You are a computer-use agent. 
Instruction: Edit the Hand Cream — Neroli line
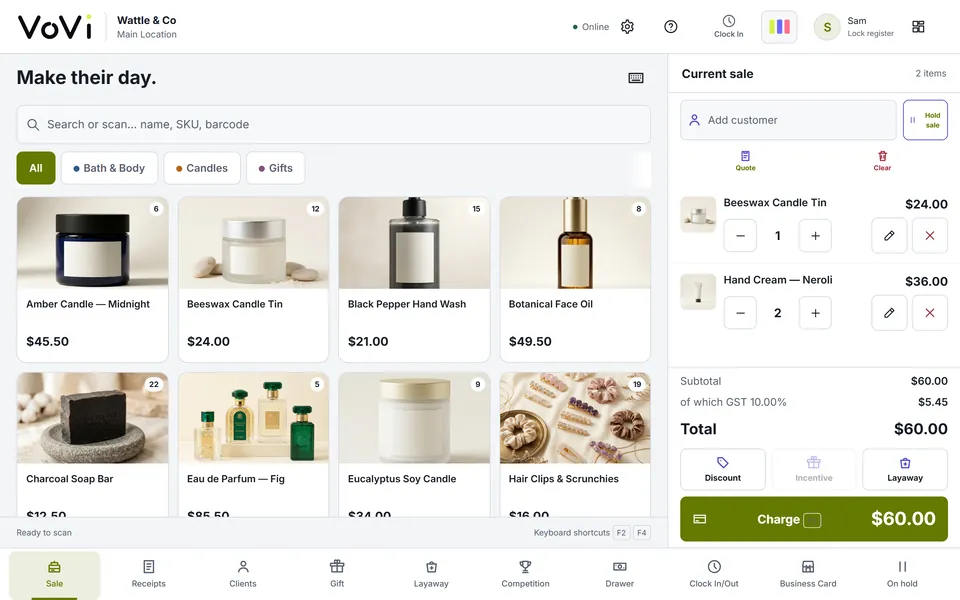click(889, 313)
